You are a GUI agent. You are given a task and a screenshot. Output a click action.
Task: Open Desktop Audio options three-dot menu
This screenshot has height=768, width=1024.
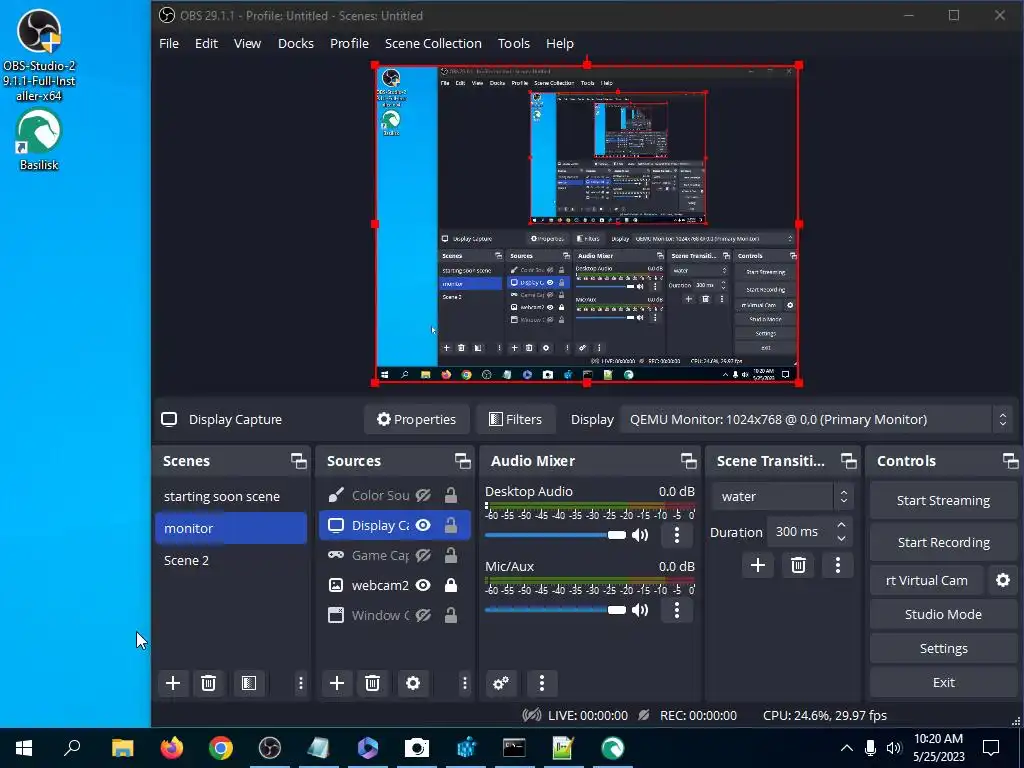click(x=677, y=535)
